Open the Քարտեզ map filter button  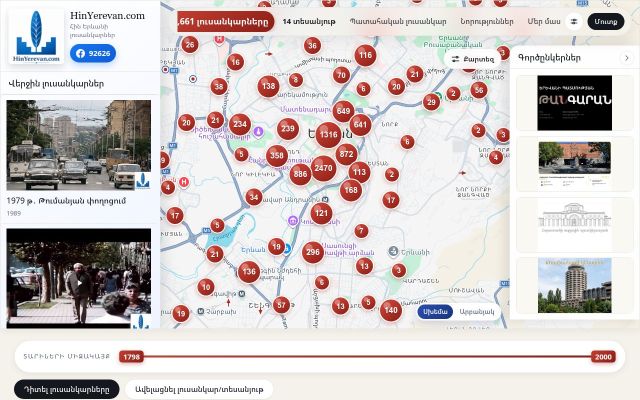click(472, 59)
